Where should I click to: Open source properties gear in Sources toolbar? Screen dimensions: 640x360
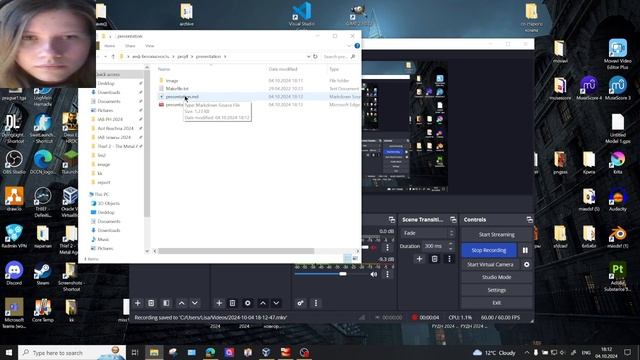pyautogui.click(x=247, y=303)
